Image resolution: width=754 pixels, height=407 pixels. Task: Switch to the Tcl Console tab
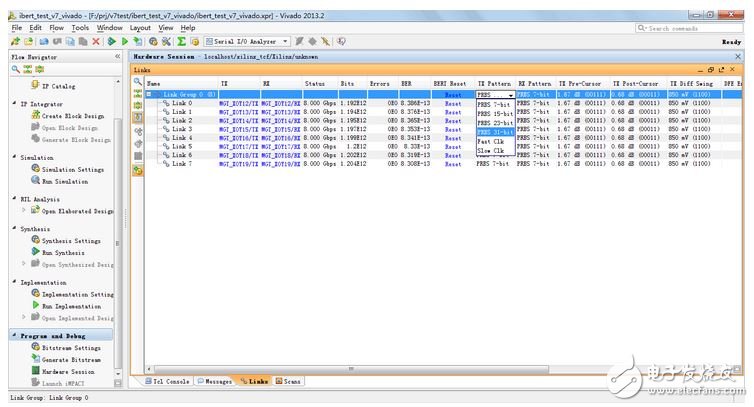[x=167, y=381]
